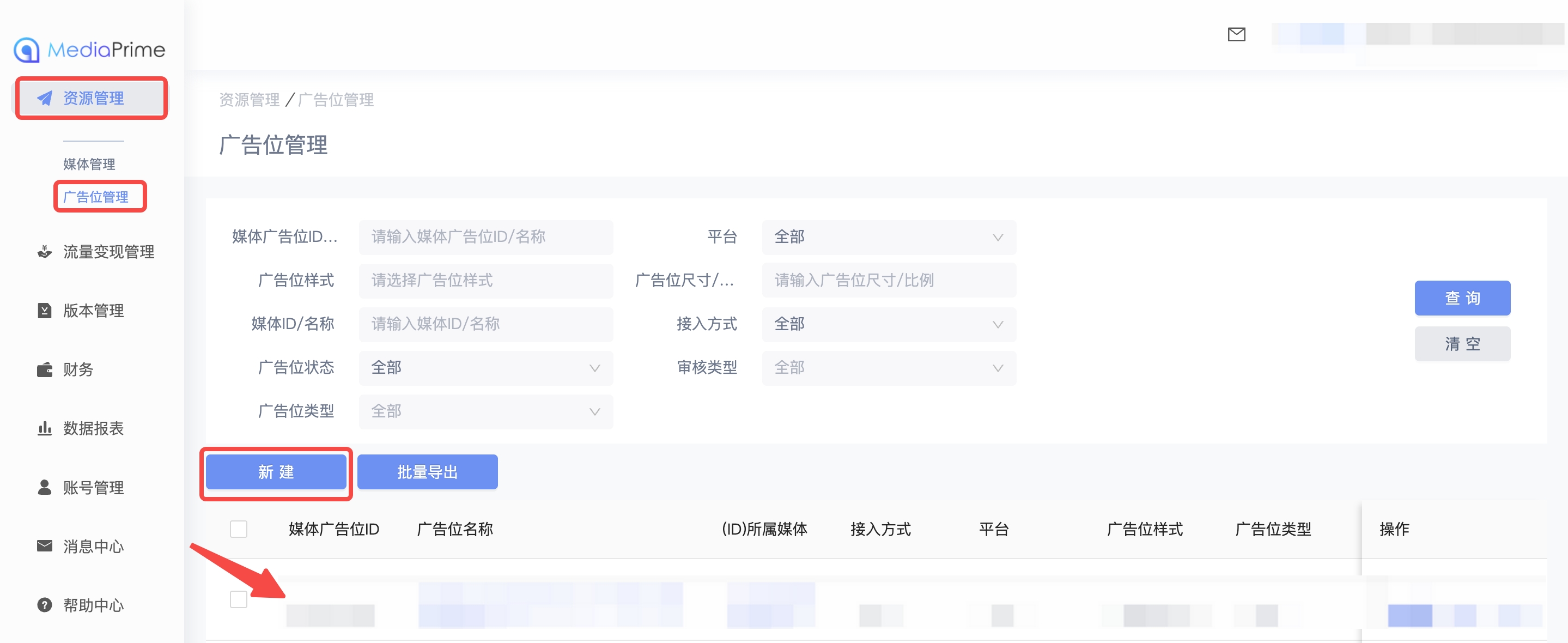Click the 账号管理 user icon
Viewport: 1568px width, 643px height.
[x=45, y=487]
